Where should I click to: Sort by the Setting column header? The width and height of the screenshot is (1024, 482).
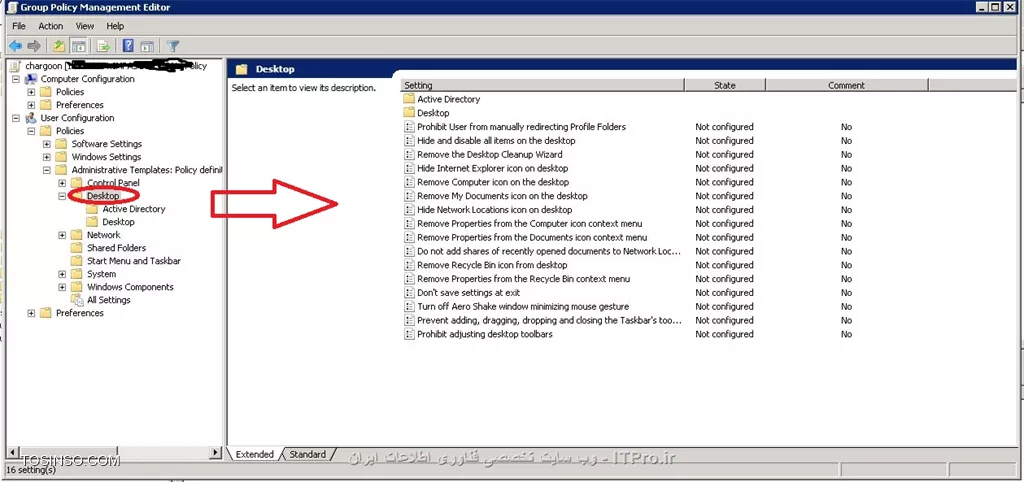[542, 85]
